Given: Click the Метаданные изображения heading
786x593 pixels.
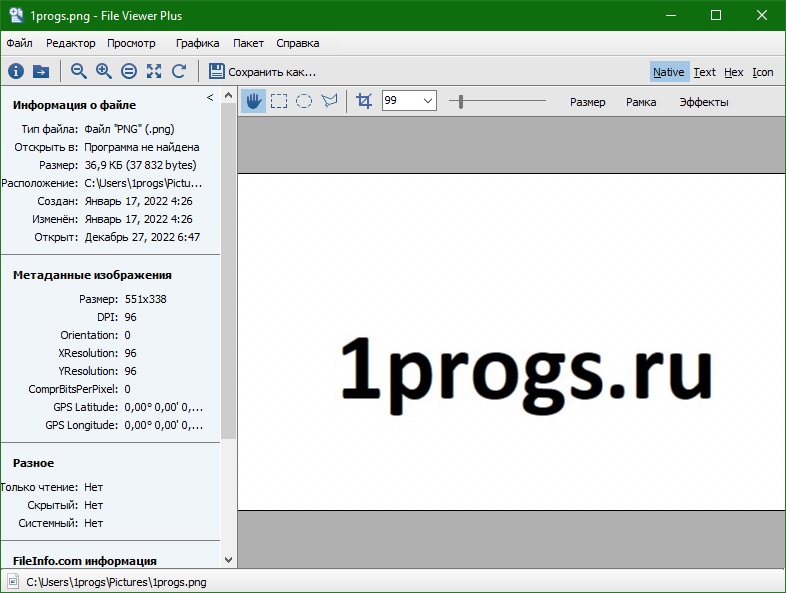Looking at the screenshot, I should (92, 275).
